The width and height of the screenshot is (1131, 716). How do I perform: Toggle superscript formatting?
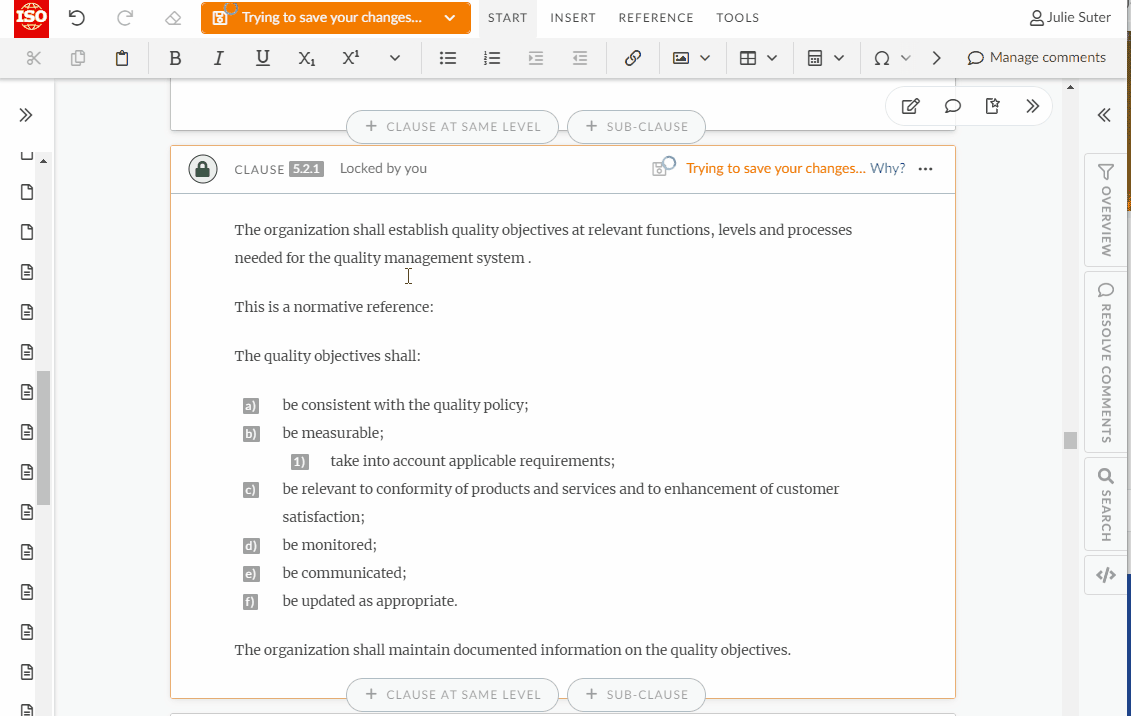pyautogui.click(x=351, y=58)
